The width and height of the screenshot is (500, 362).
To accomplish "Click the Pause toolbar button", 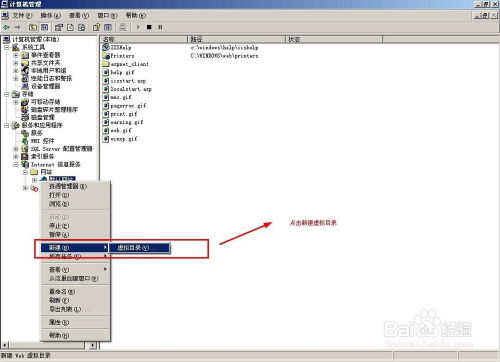I will point(160,27).
